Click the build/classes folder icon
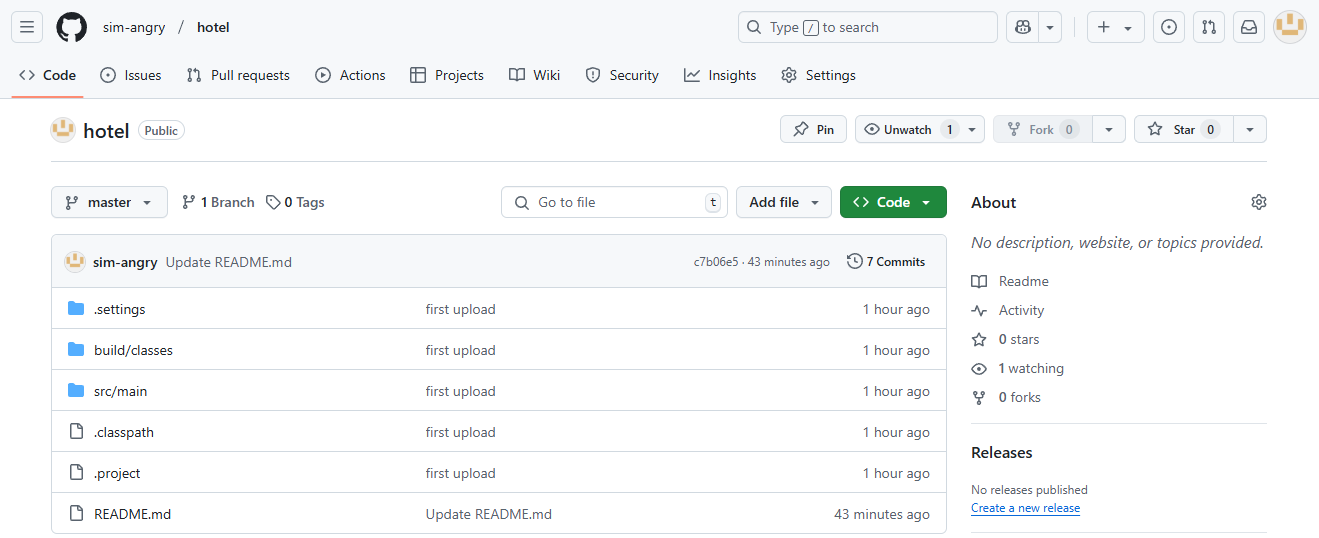Screen dimensions: 1319x538 [76, 350]
